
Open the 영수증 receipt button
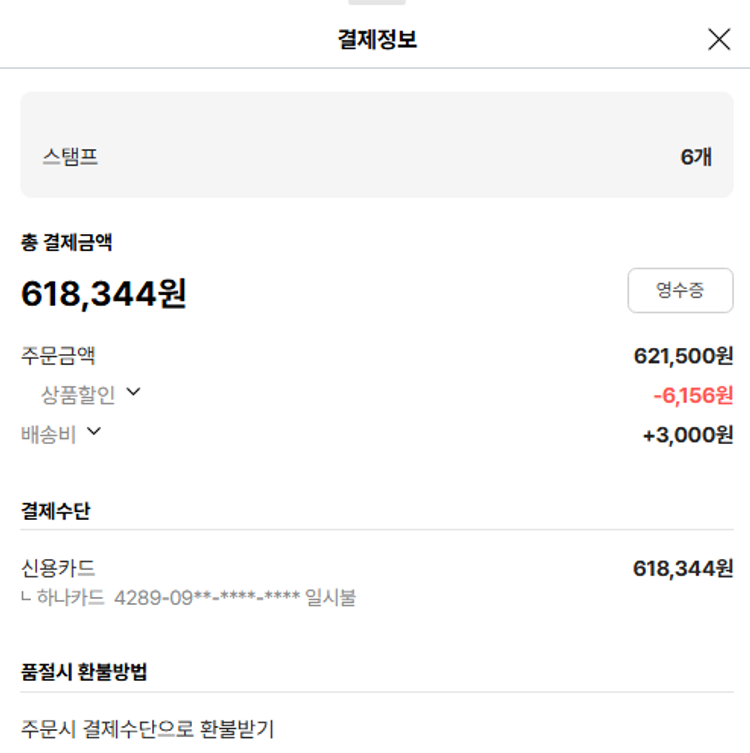click(x=680, y=291)
